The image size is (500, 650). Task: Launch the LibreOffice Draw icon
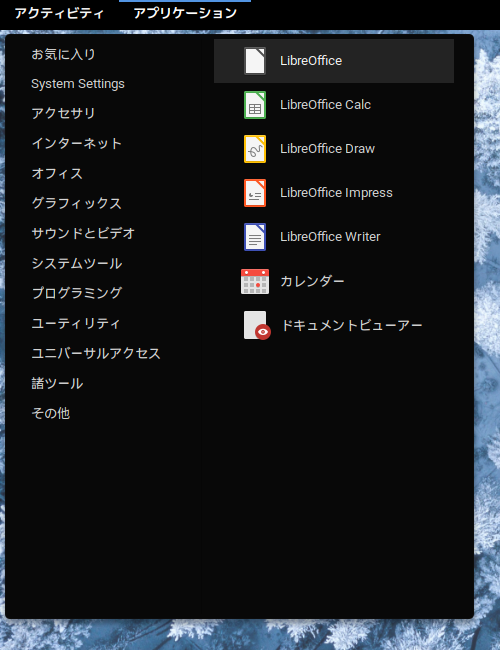coord(255,149)
